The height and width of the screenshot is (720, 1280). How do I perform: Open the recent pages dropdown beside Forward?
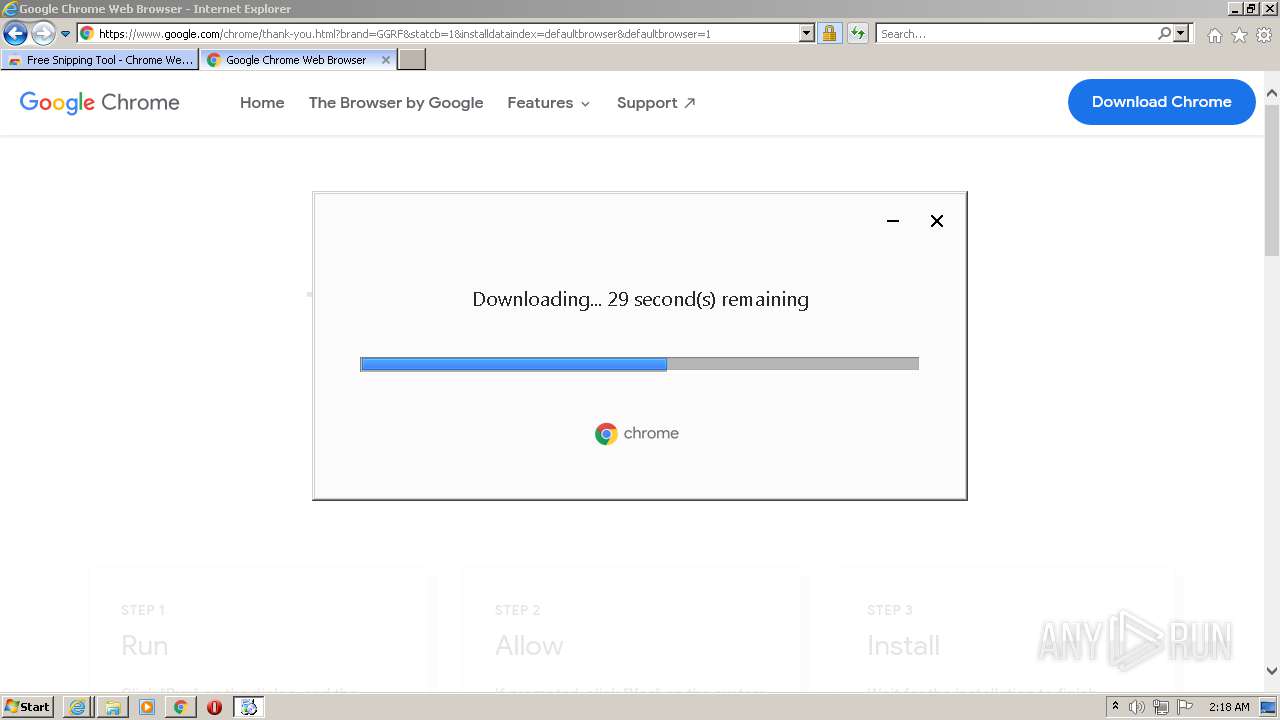point(65,33)
